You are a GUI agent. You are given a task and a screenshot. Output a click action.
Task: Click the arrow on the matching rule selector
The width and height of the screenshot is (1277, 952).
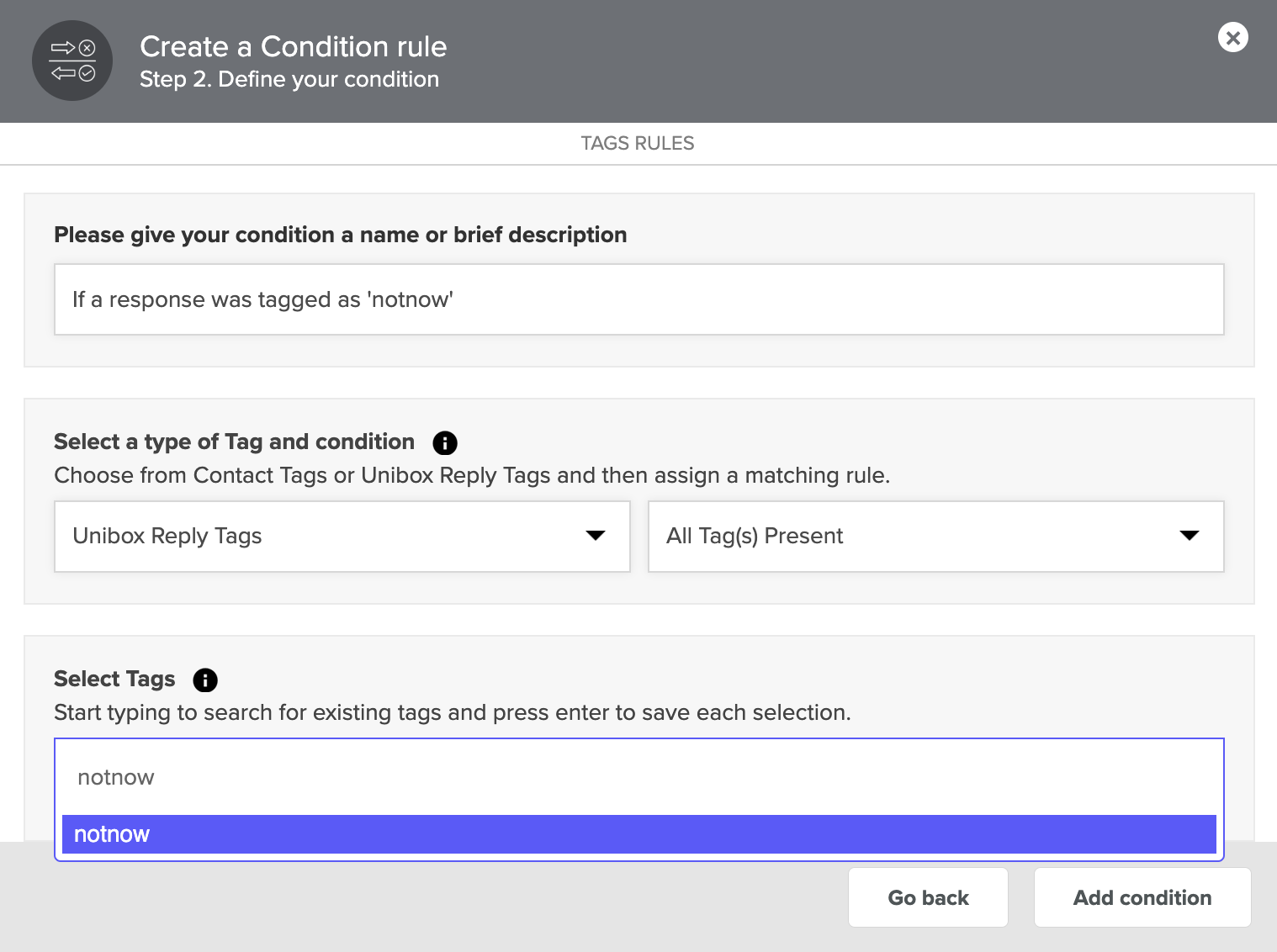(x=1189, y=536)
